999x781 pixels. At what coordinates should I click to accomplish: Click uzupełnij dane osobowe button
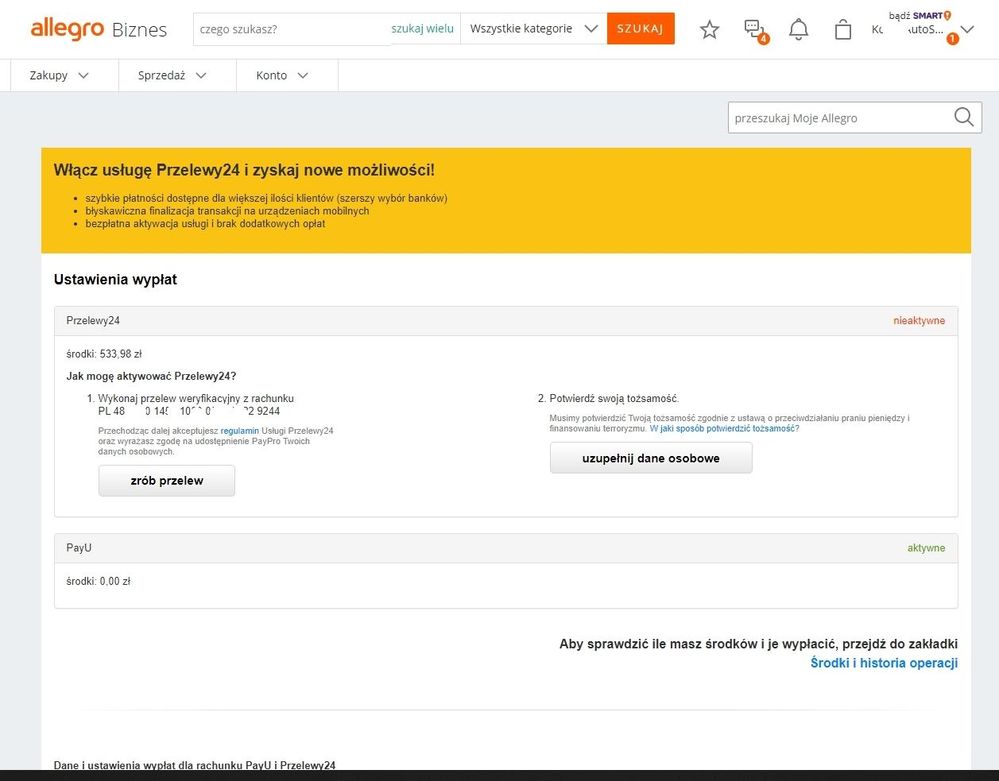point(650,458)
